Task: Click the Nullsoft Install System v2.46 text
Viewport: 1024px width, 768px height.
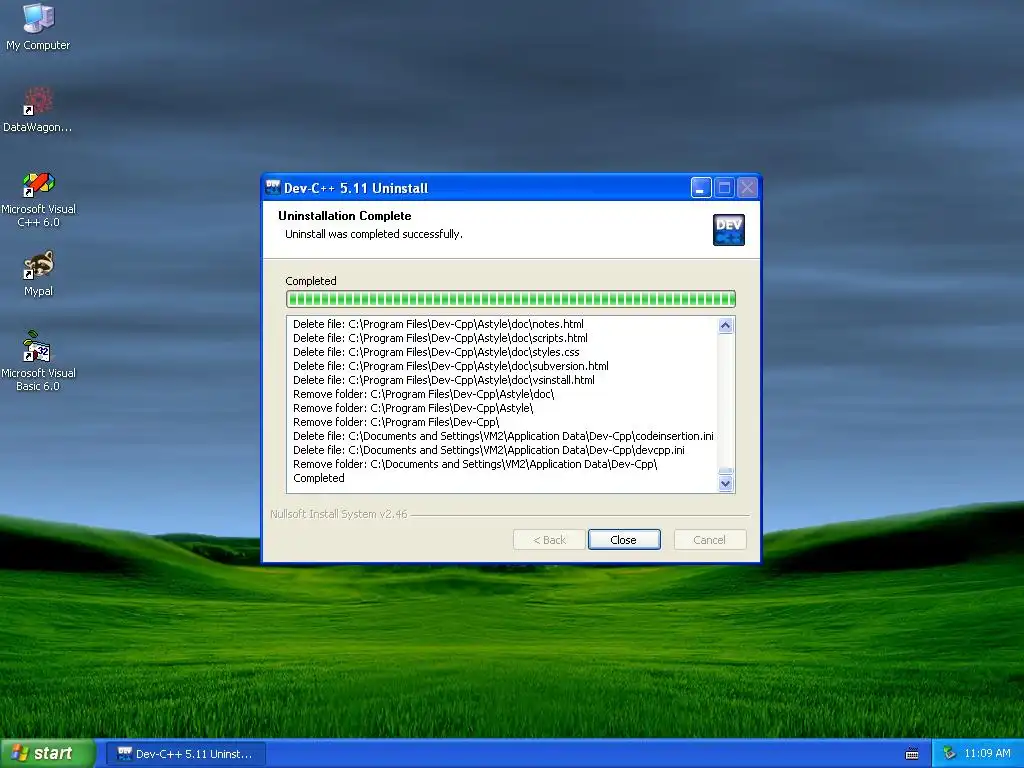Action: 339,514
